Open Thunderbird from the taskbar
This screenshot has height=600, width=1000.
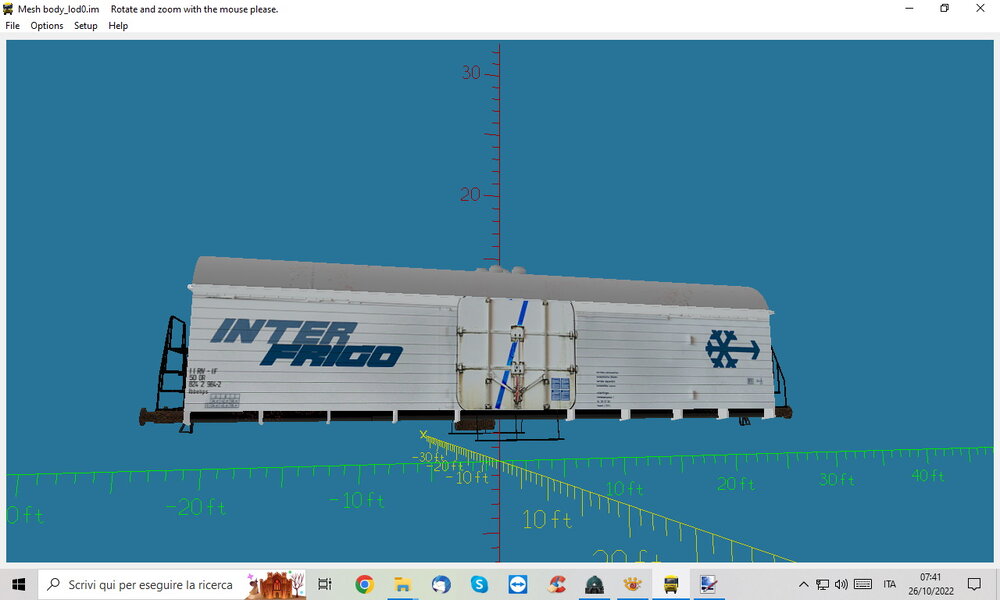tap(441, 584)
